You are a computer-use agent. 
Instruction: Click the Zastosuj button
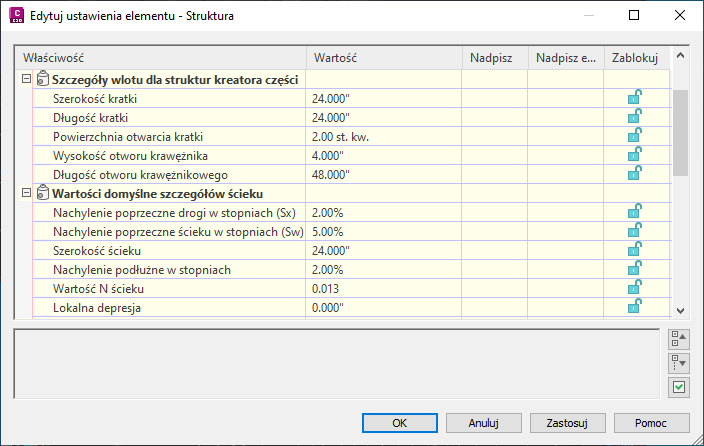[x=561, y=422]
